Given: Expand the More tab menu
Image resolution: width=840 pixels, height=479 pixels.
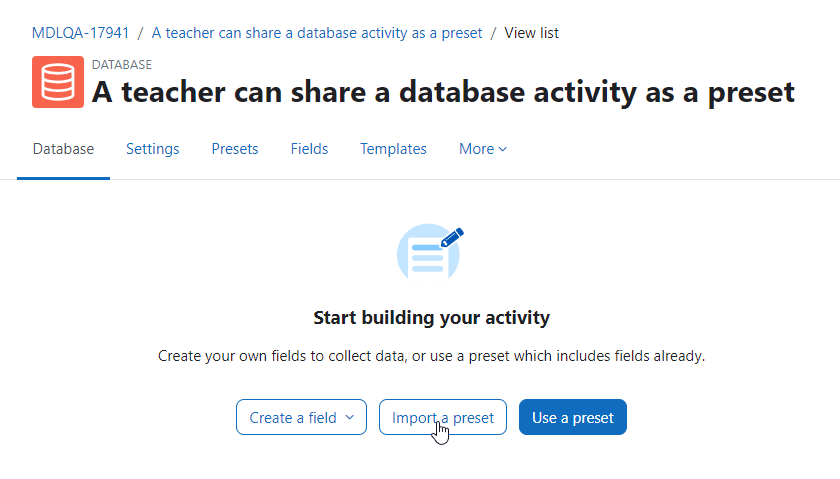Looking at the screenshot, I should [483, 149].
